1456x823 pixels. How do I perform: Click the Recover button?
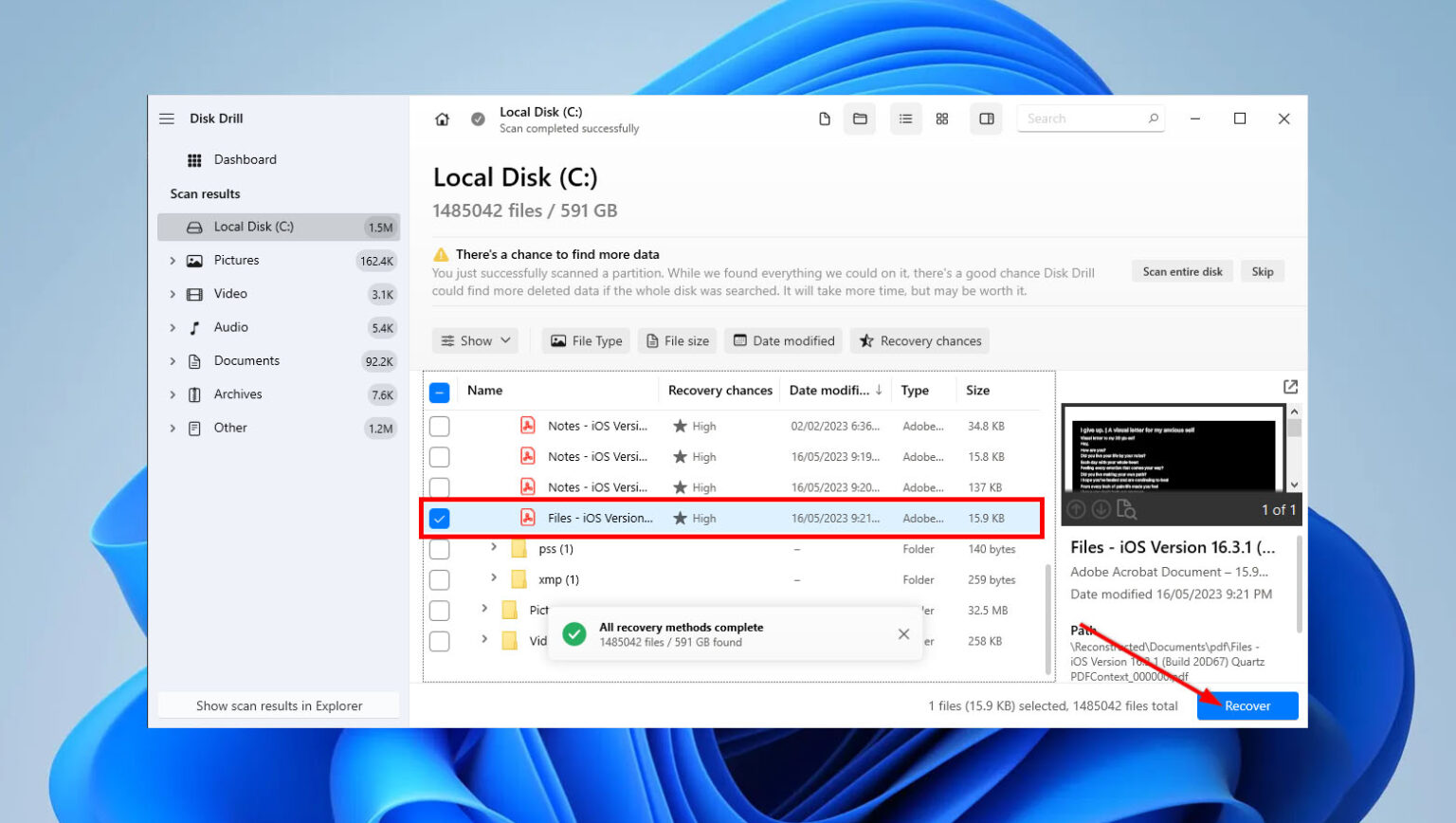1247,705
